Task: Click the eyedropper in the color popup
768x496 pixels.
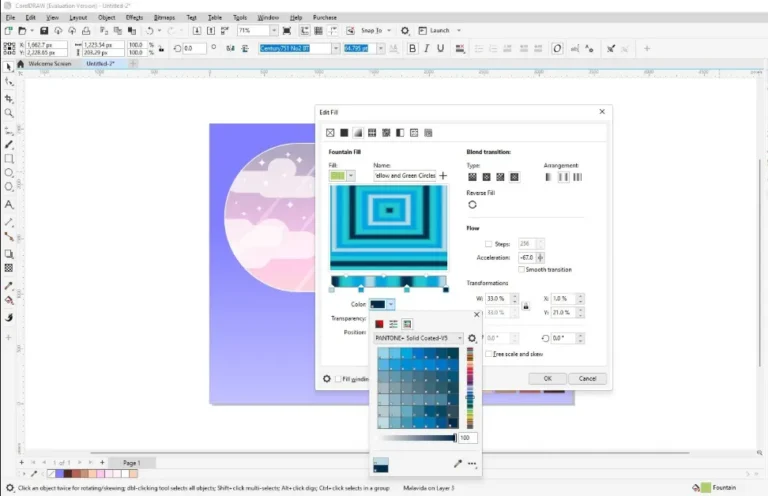Action: (457, 463)
